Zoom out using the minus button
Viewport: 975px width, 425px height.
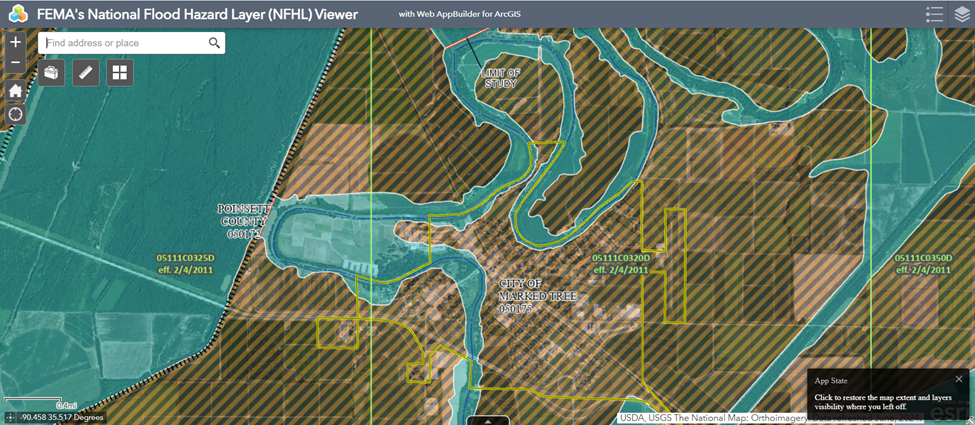[x=15, y=64]
